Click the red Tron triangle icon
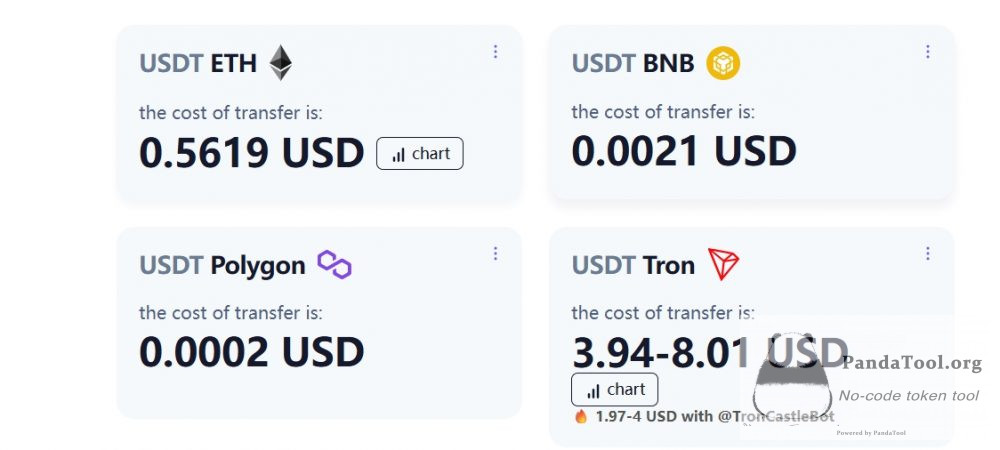 point(723,264)
